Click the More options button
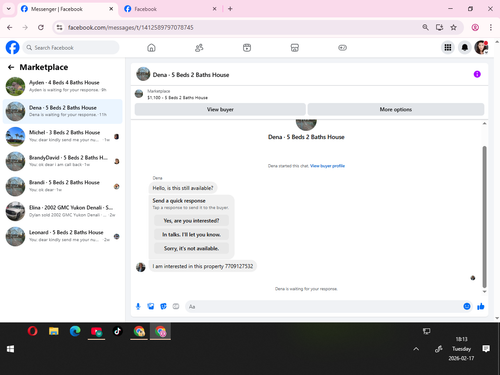Screen dimensions: 500x375 (x=396, y=109)
